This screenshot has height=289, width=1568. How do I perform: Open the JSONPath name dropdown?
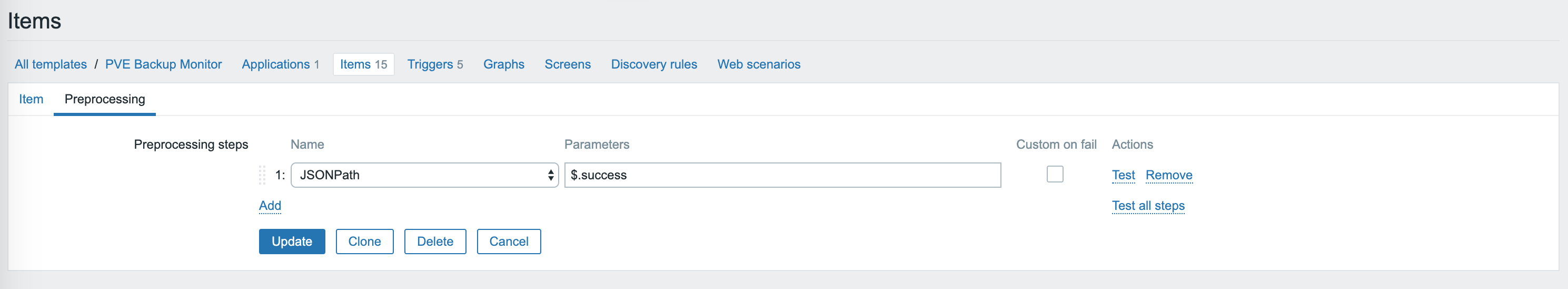tap(424, 175)
